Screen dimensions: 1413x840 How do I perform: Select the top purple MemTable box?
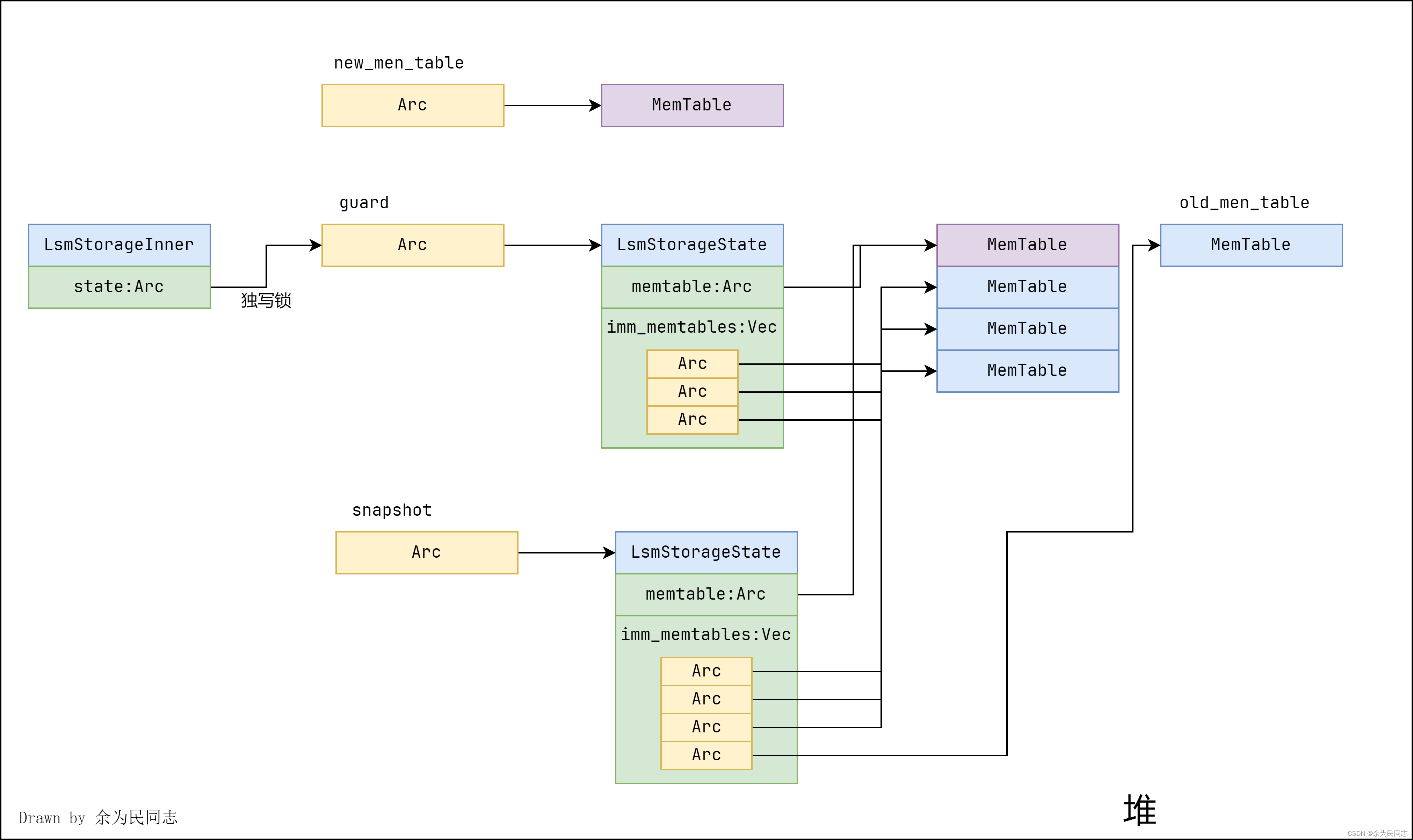[691, 105]
